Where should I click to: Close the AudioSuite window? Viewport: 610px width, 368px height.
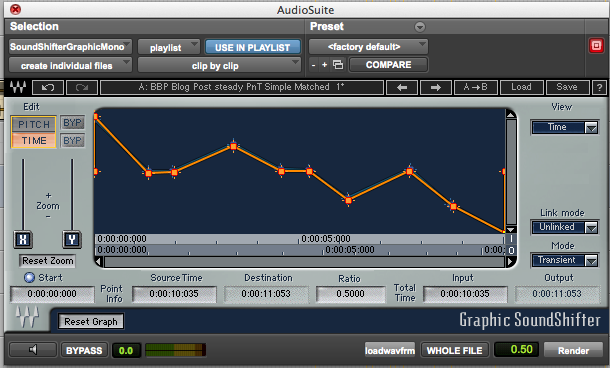coord(15,9)
